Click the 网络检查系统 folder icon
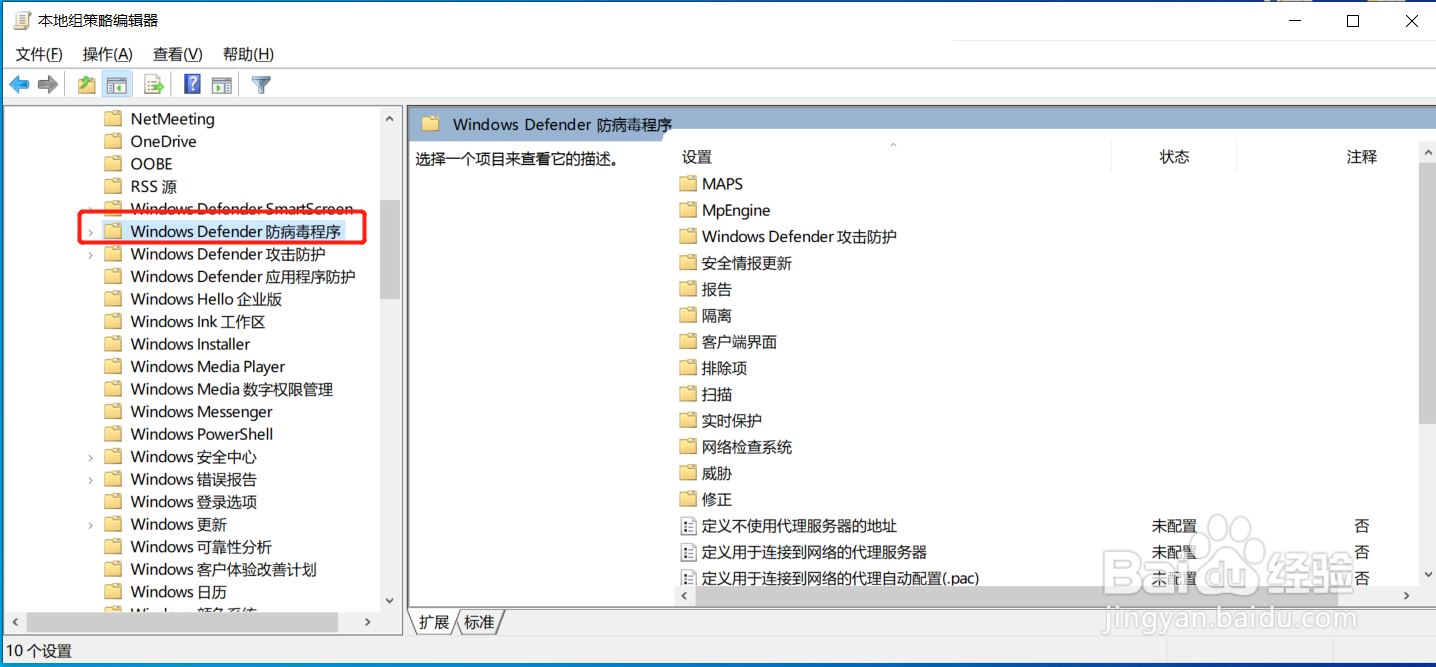This screenshot has width=1436, height=667. point(688,446)
